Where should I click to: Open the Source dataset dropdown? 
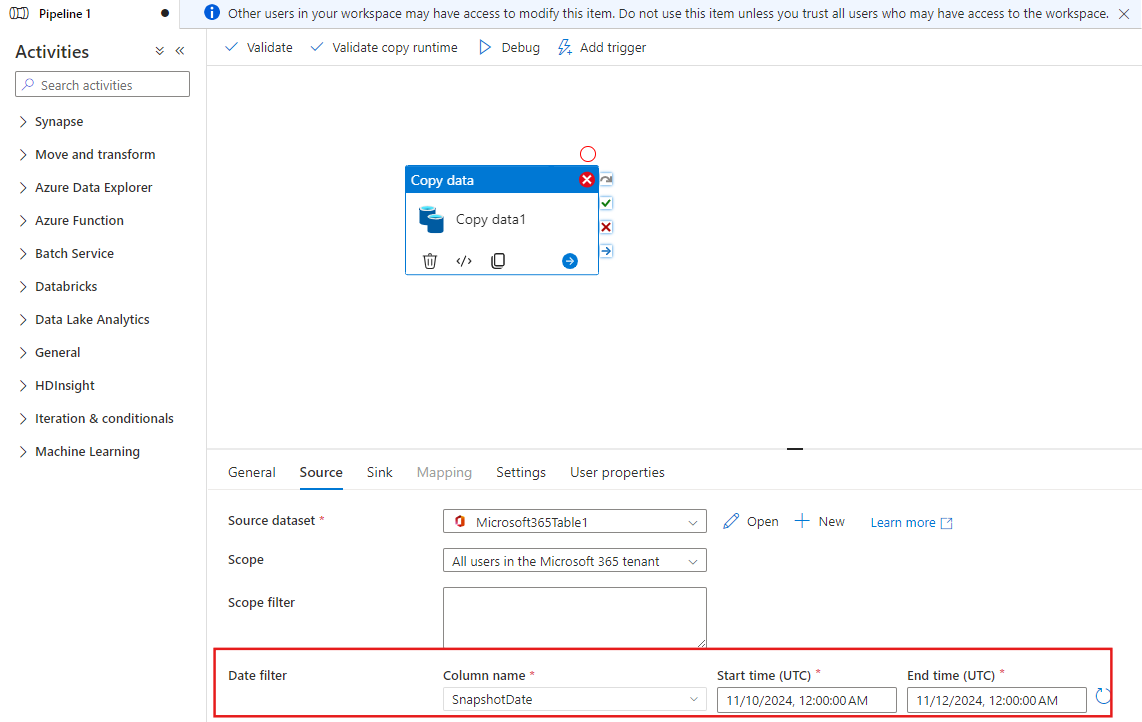[575, 522]
